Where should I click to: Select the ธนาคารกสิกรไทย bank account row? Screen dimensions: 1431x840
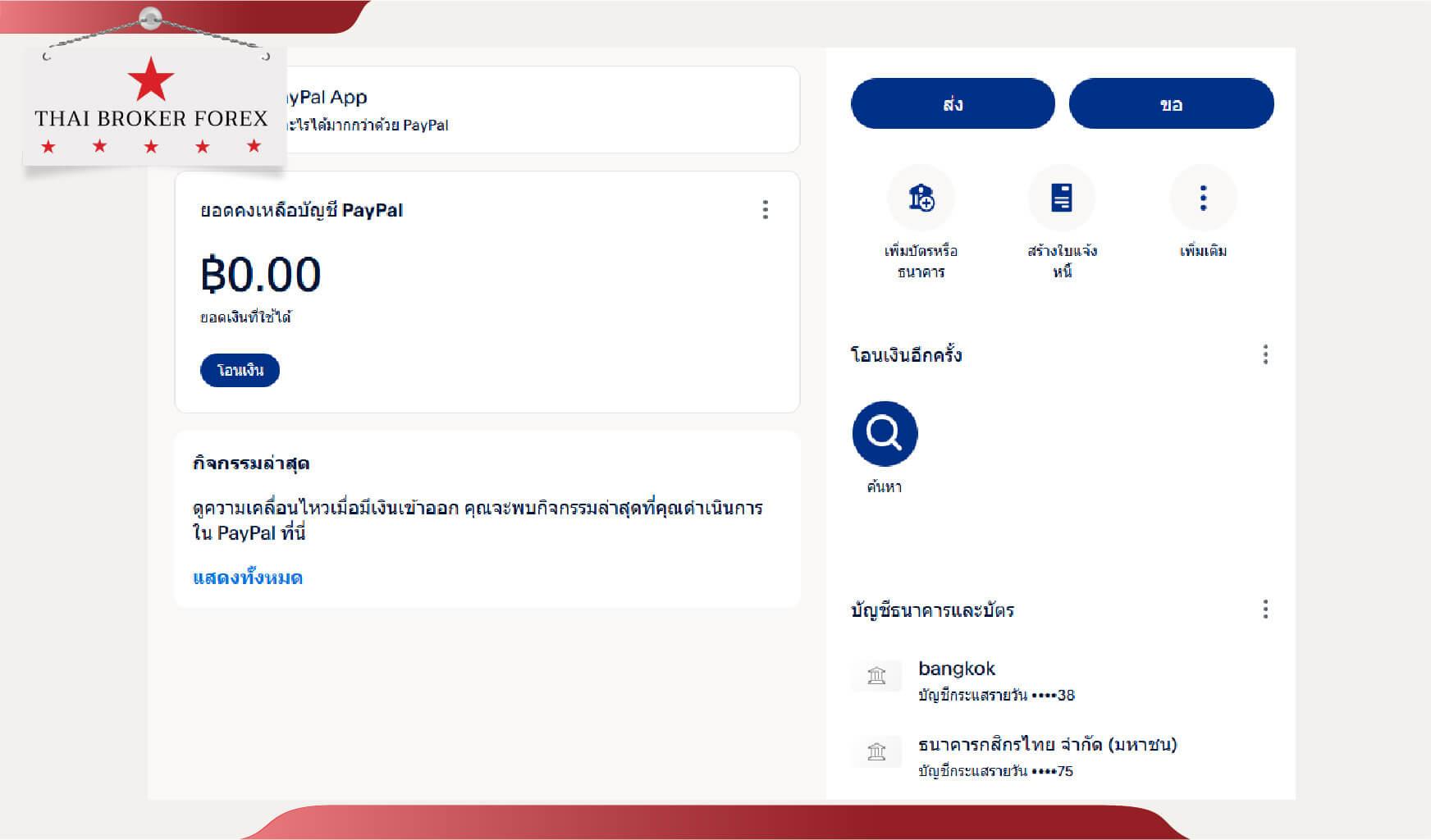click(x=1063, y=756)
